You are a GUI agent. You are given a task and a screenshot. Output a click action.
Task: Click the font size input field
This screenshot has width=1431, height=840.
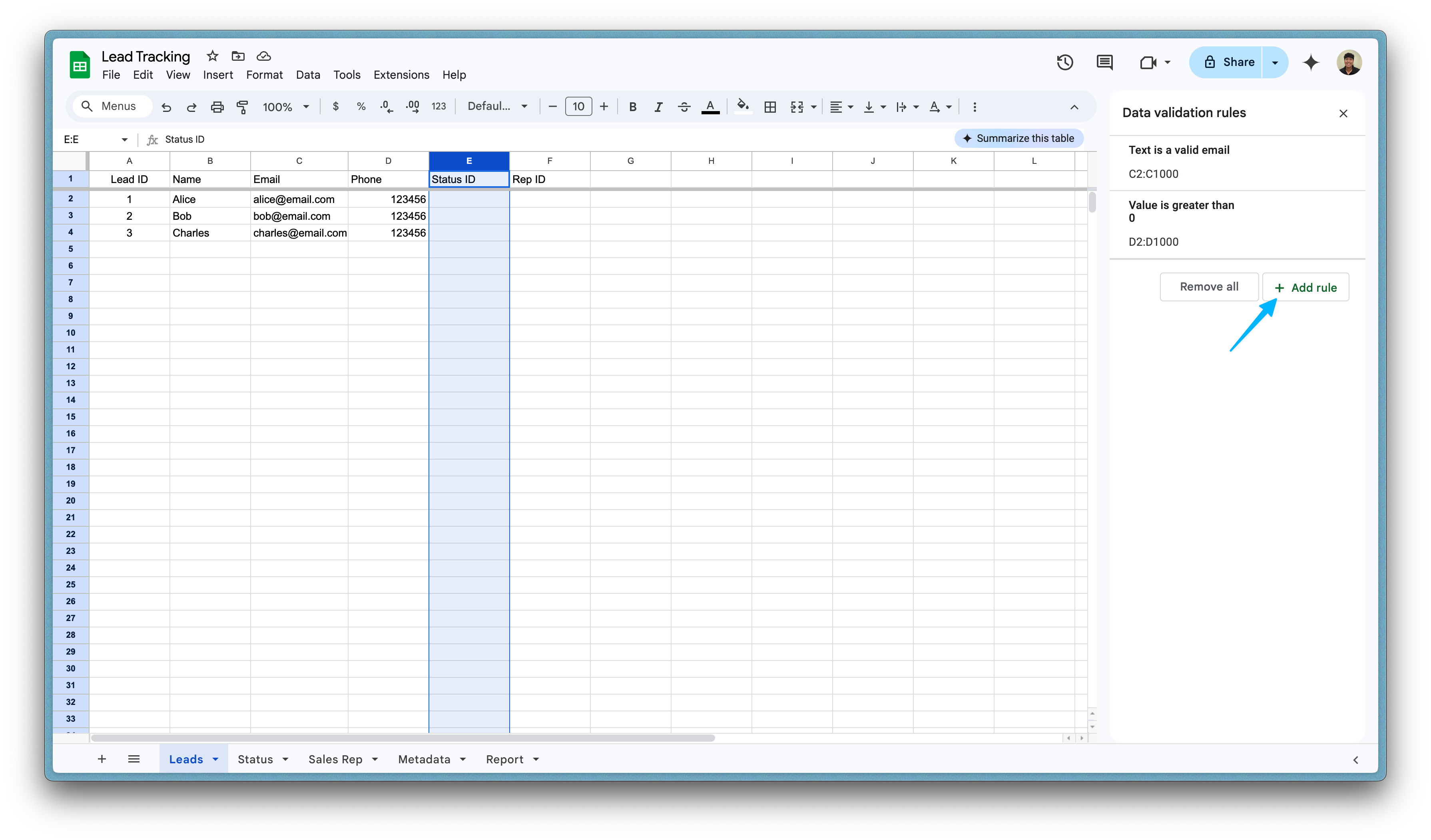pos(578,107)
